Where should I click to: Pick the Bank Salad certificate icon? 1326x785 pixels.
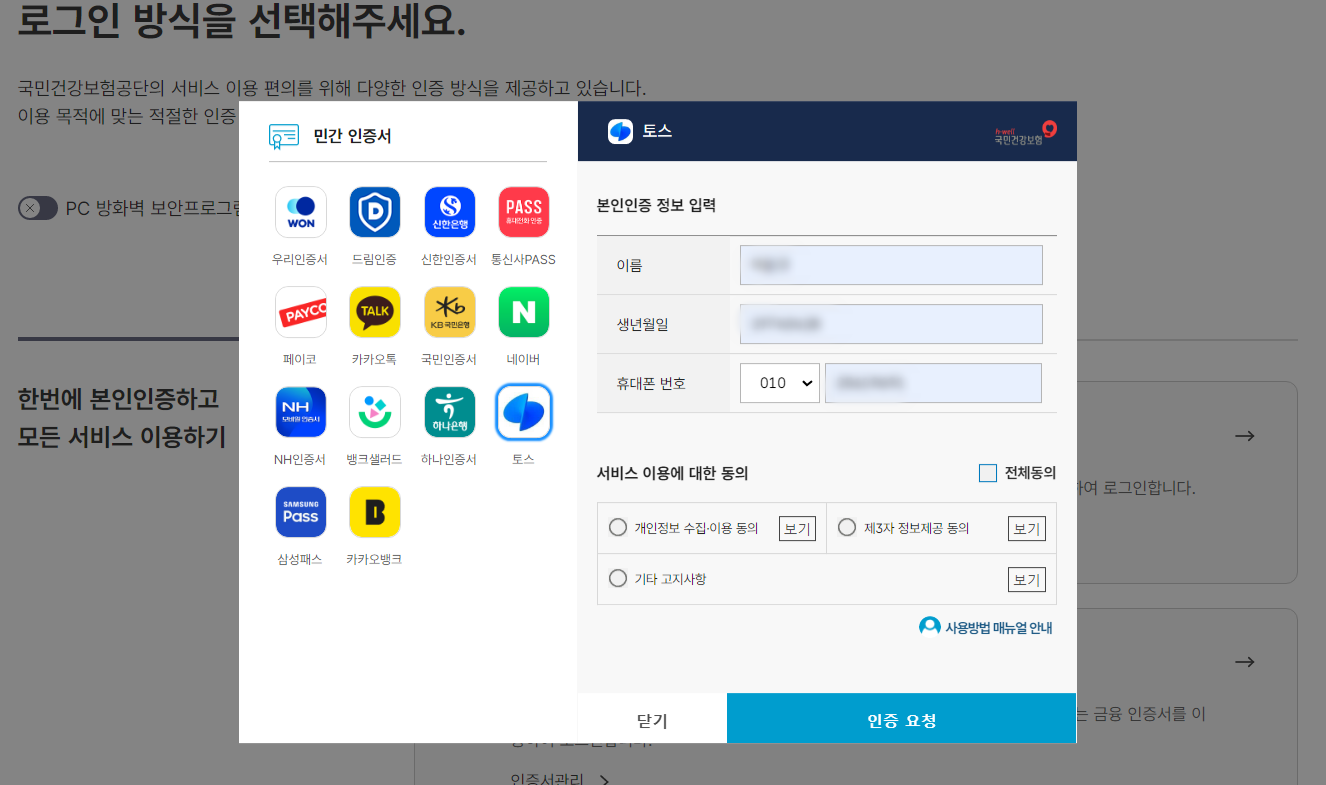point(374,412)
